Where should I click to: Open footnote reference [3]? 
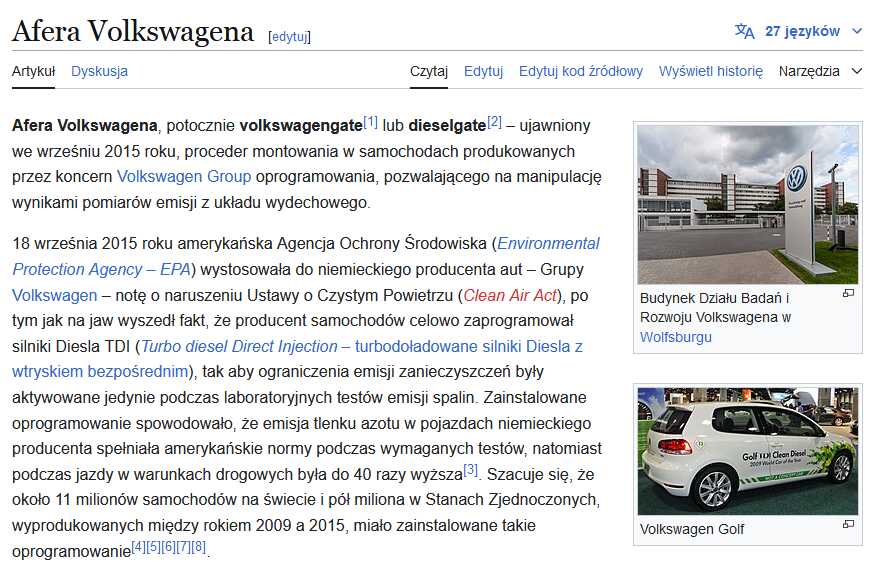tap(471, 470)
